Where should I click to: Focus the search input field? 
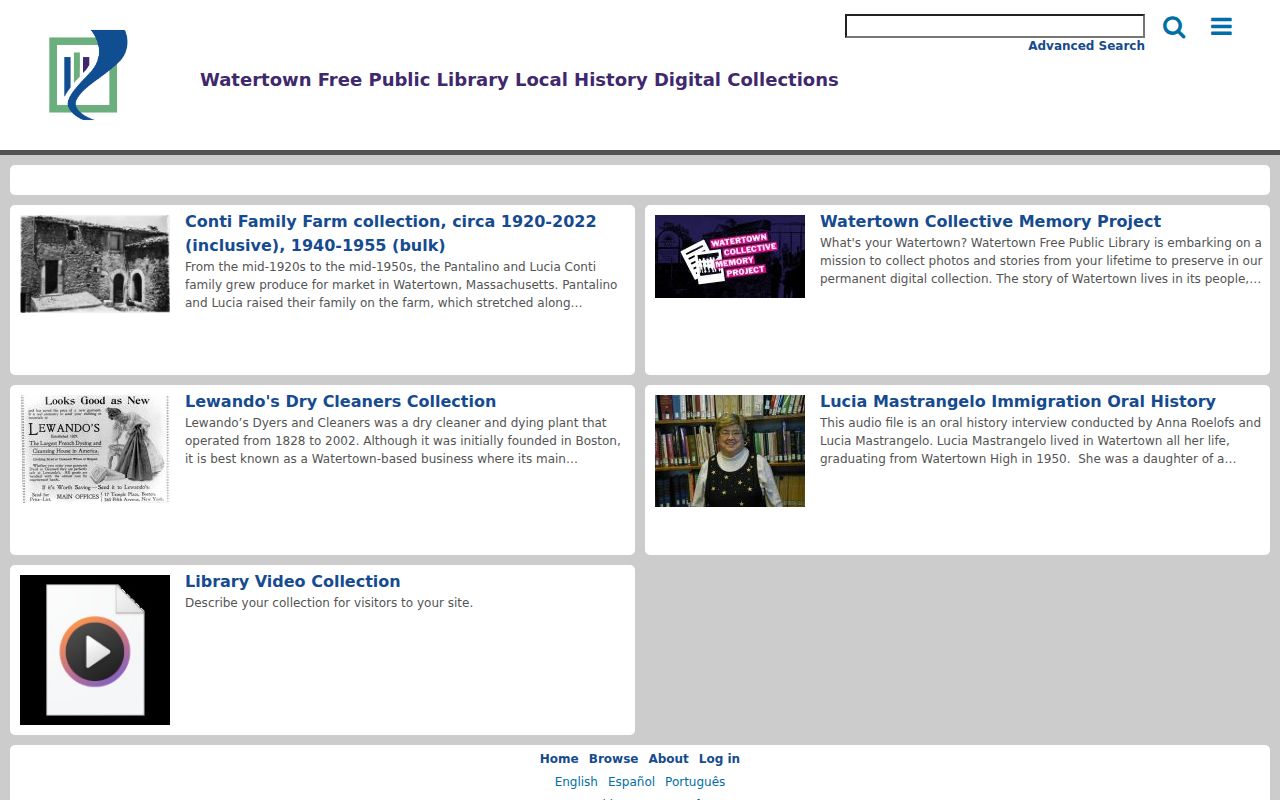(995, 26)
